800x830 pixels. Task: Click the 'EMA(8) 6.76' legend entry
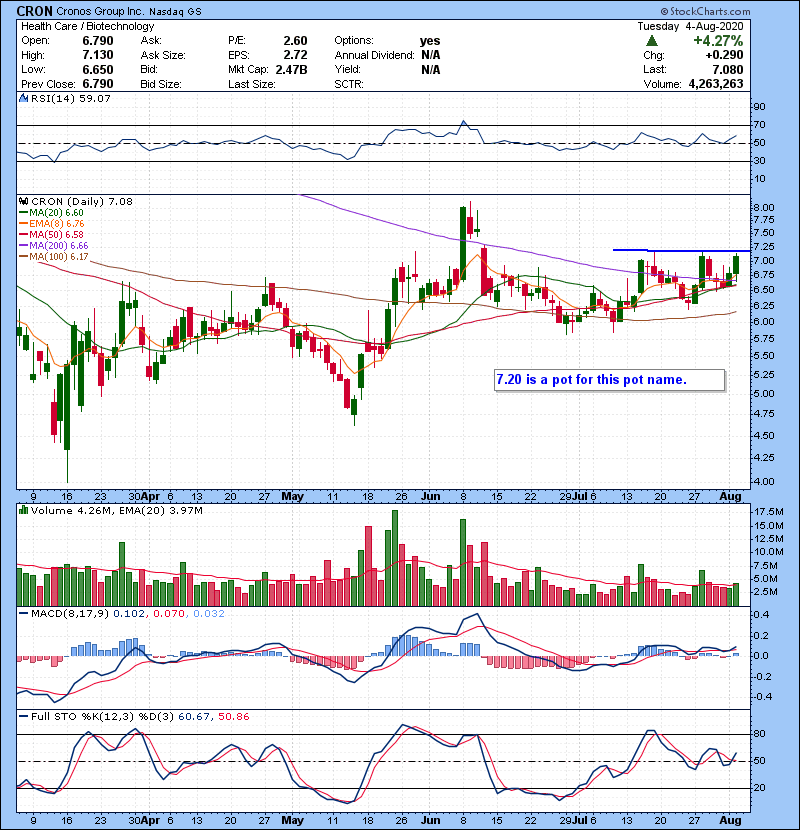(51, 224)
